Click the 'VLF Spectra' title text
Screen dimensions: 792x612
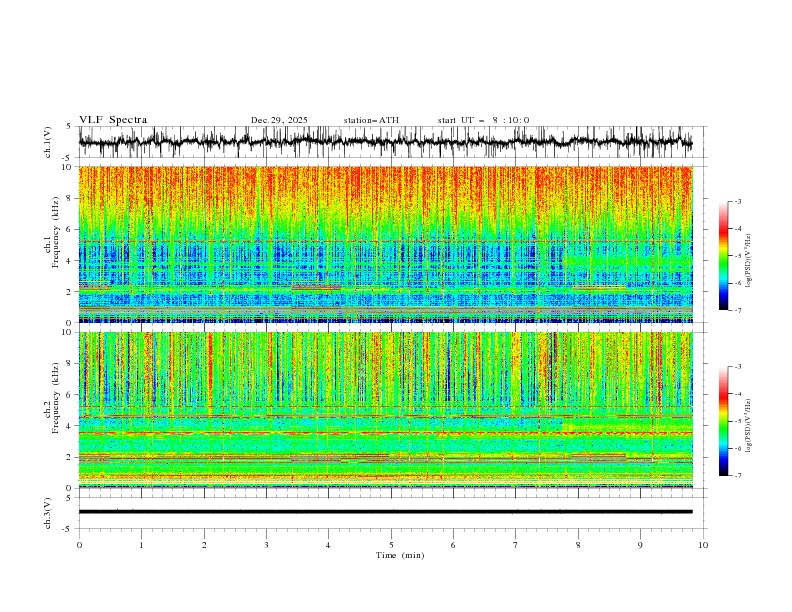tap(113, 120)
